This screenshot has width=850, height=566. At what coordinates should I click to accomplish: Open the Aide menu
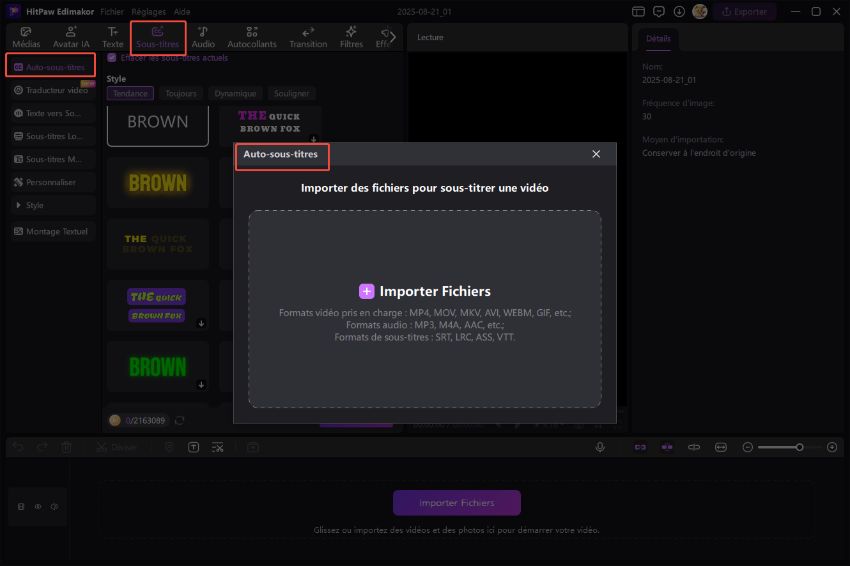coord(182,11)
